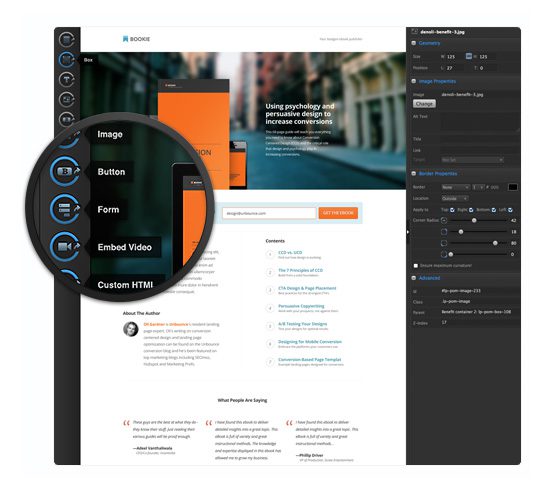
Task: Click the Form widget icon in magnified view
Action: (x=65, y=209)
